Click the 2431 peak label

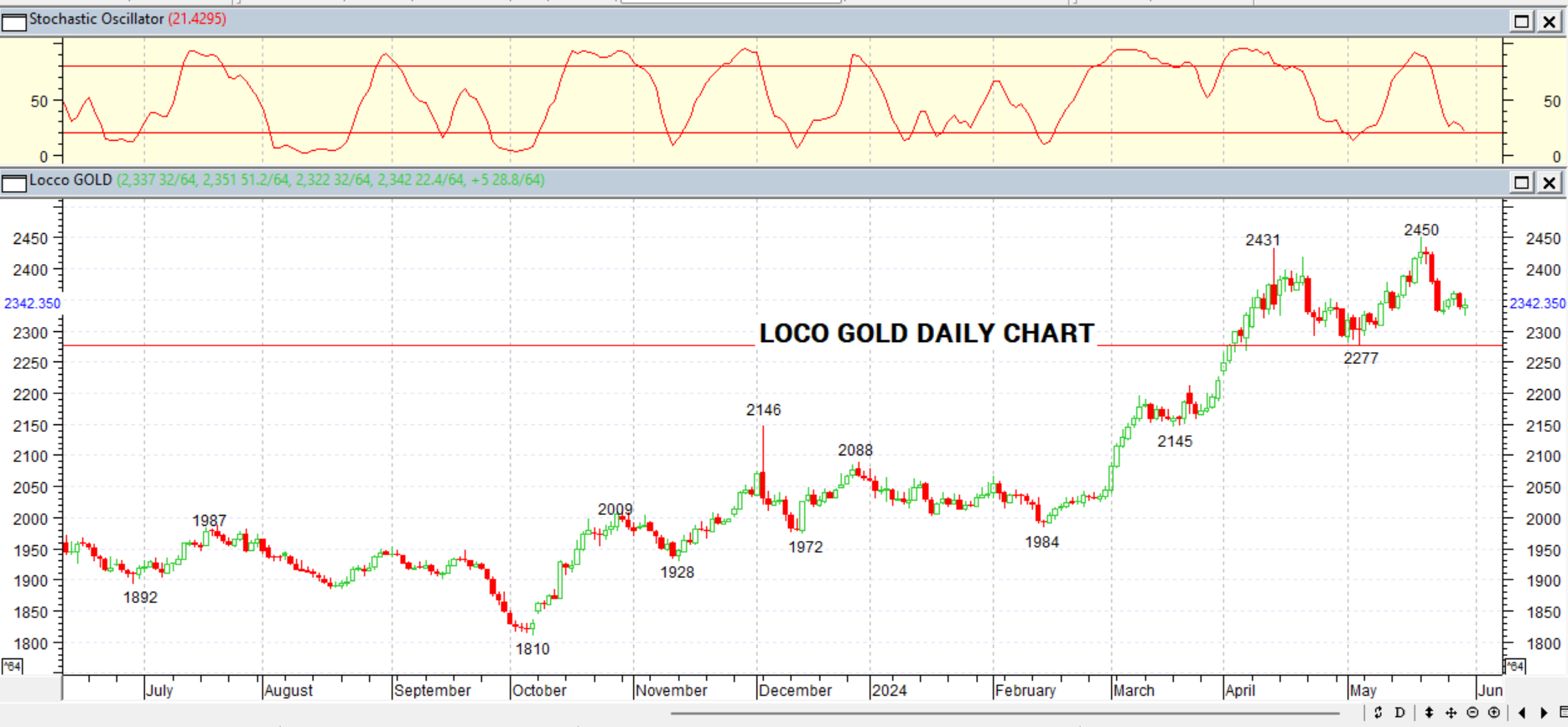click(1263, 241)
